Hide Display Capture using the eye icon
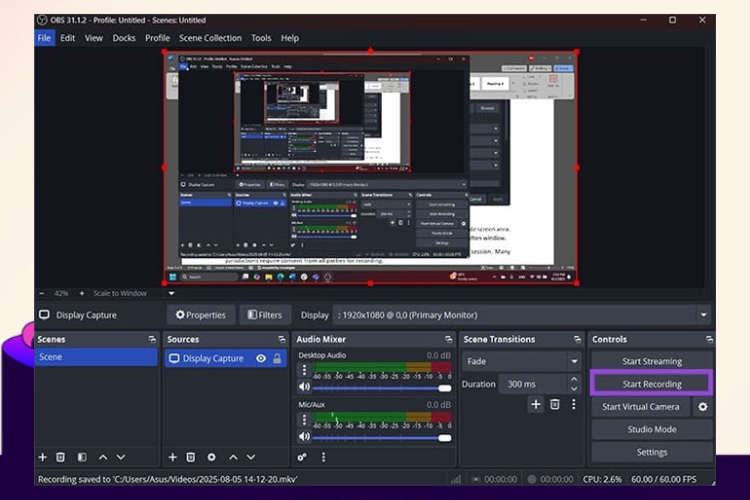This screenshot has width=750, height=500. point(261,358)
